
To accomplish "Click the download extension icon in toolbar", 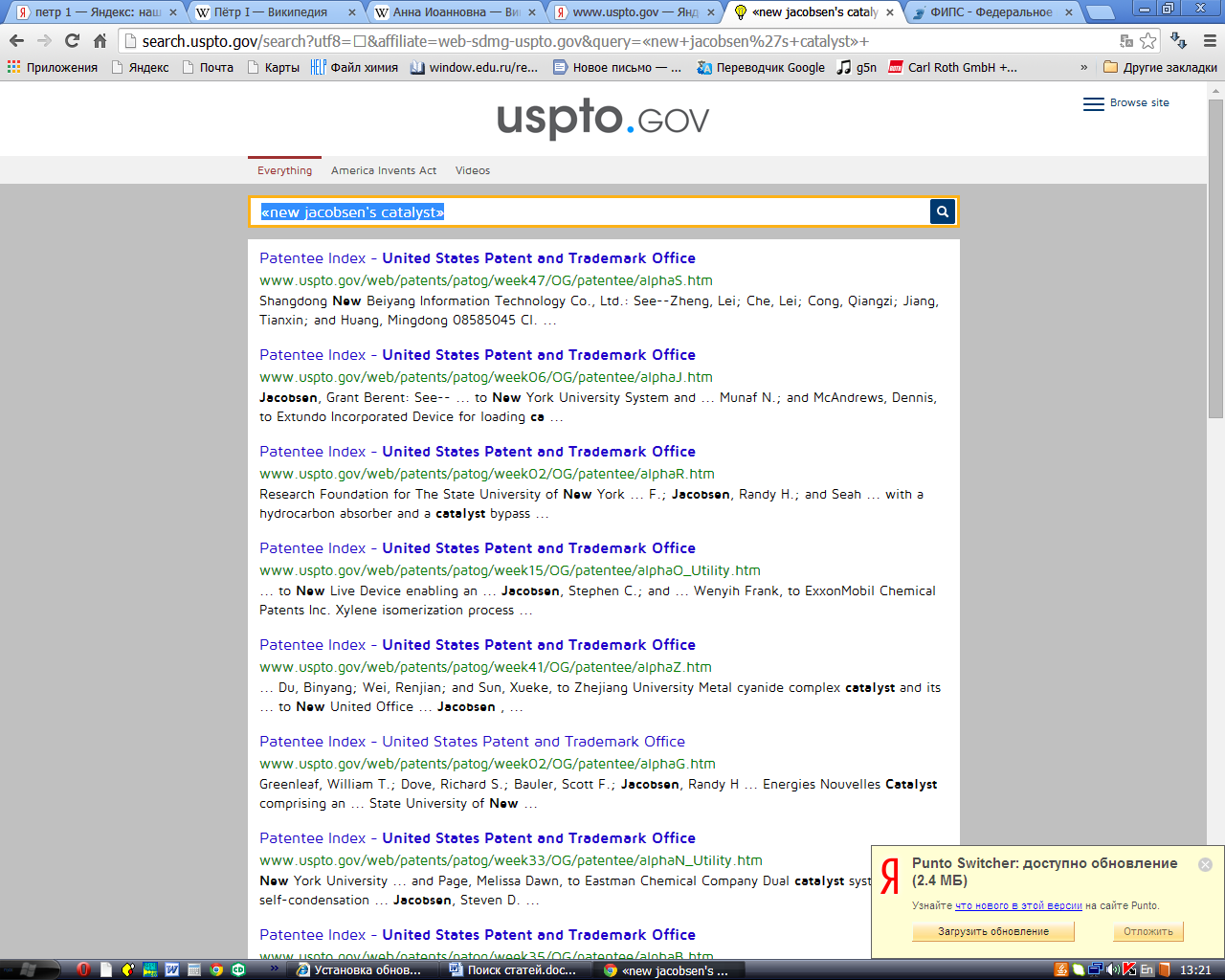I will coord(1179,41).
